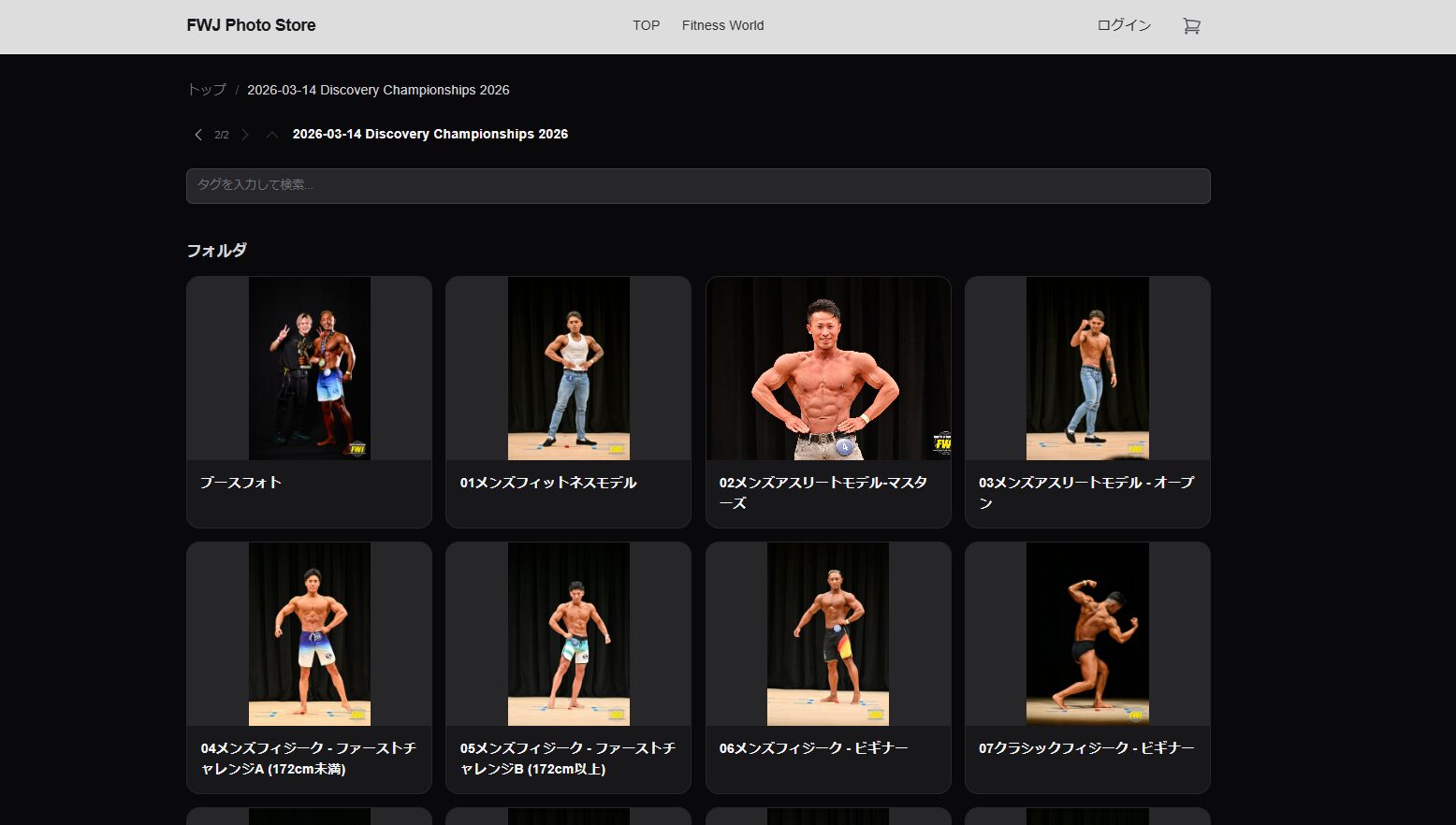Open the ブースフォト folder thumbnail
The width and height of the screenshot is (1456, 825).
pyautogui.click(x=309, y=369)
